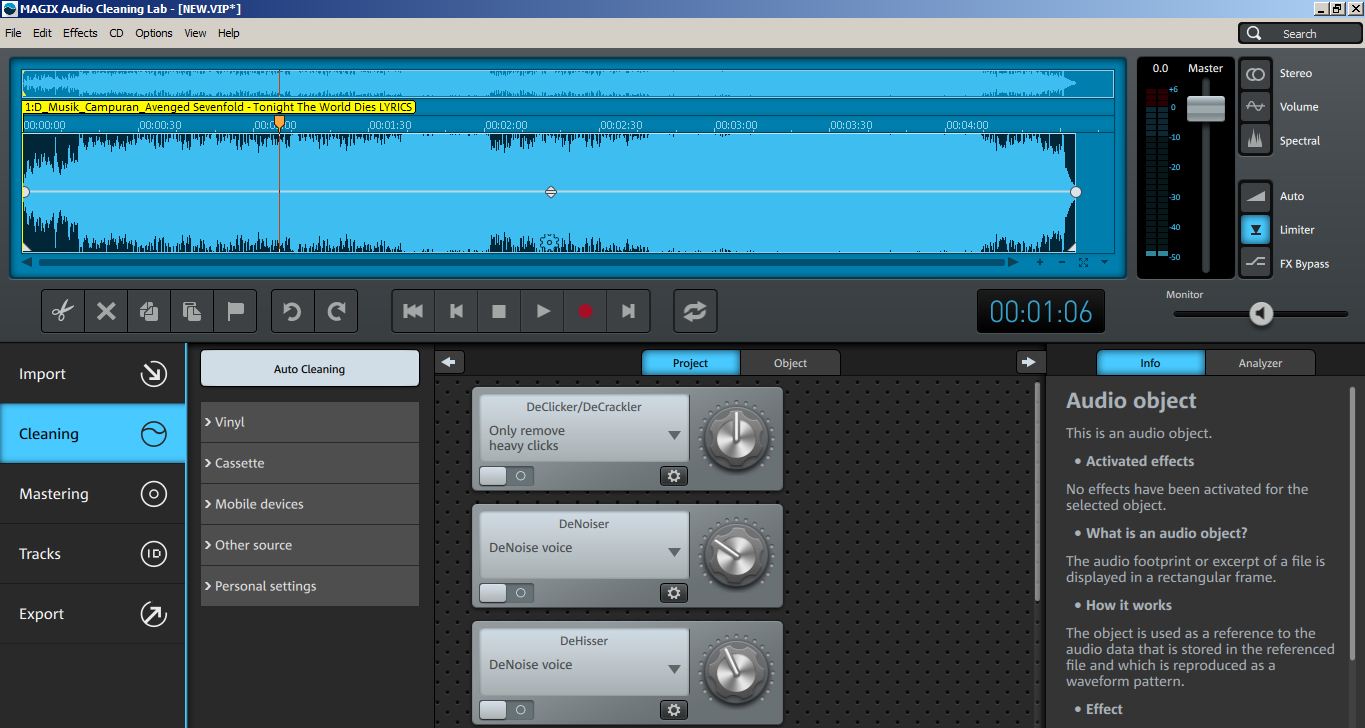This screenshot has width=1365, height=728.
Task: Open Spectral view icon
Action: (x=1255, y=140)
